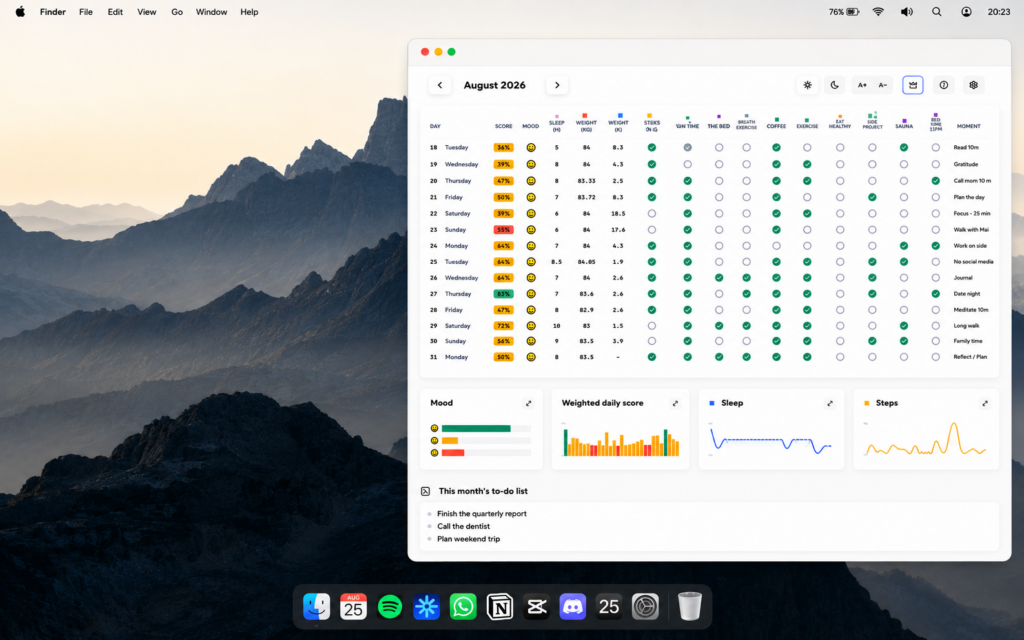This screenshot has width=1024, height=640.
Task: Select the 'Call the dentist' to-do item
Action: (x=463, y=526)
